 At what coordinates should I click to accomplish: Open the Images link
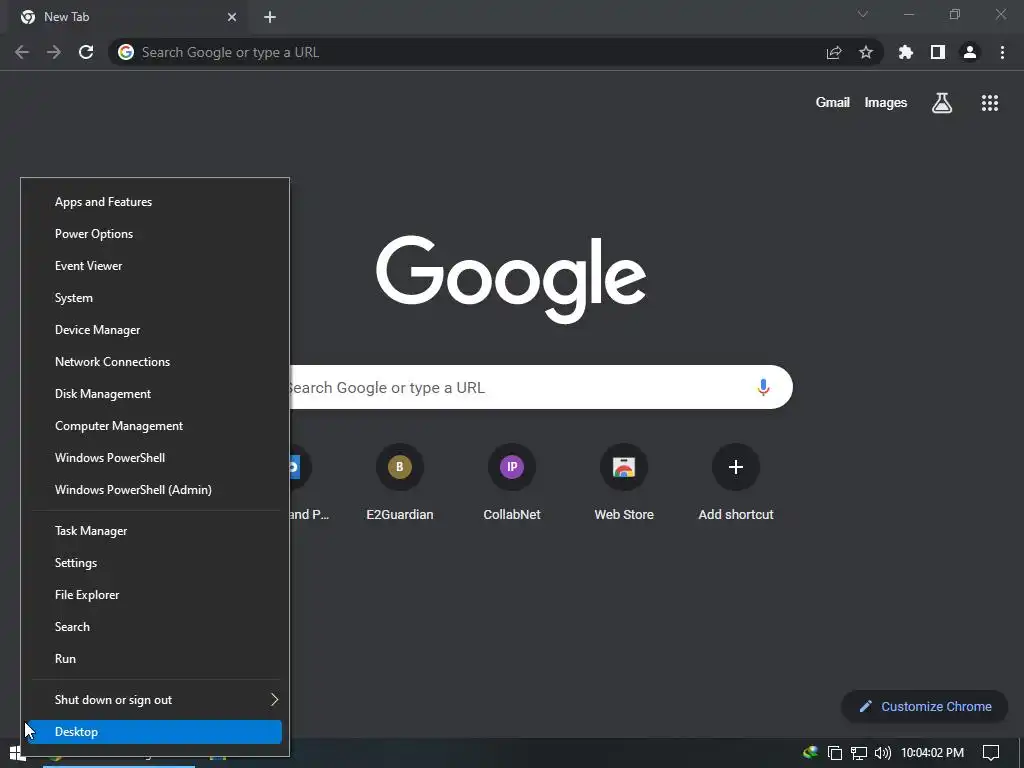886,103
